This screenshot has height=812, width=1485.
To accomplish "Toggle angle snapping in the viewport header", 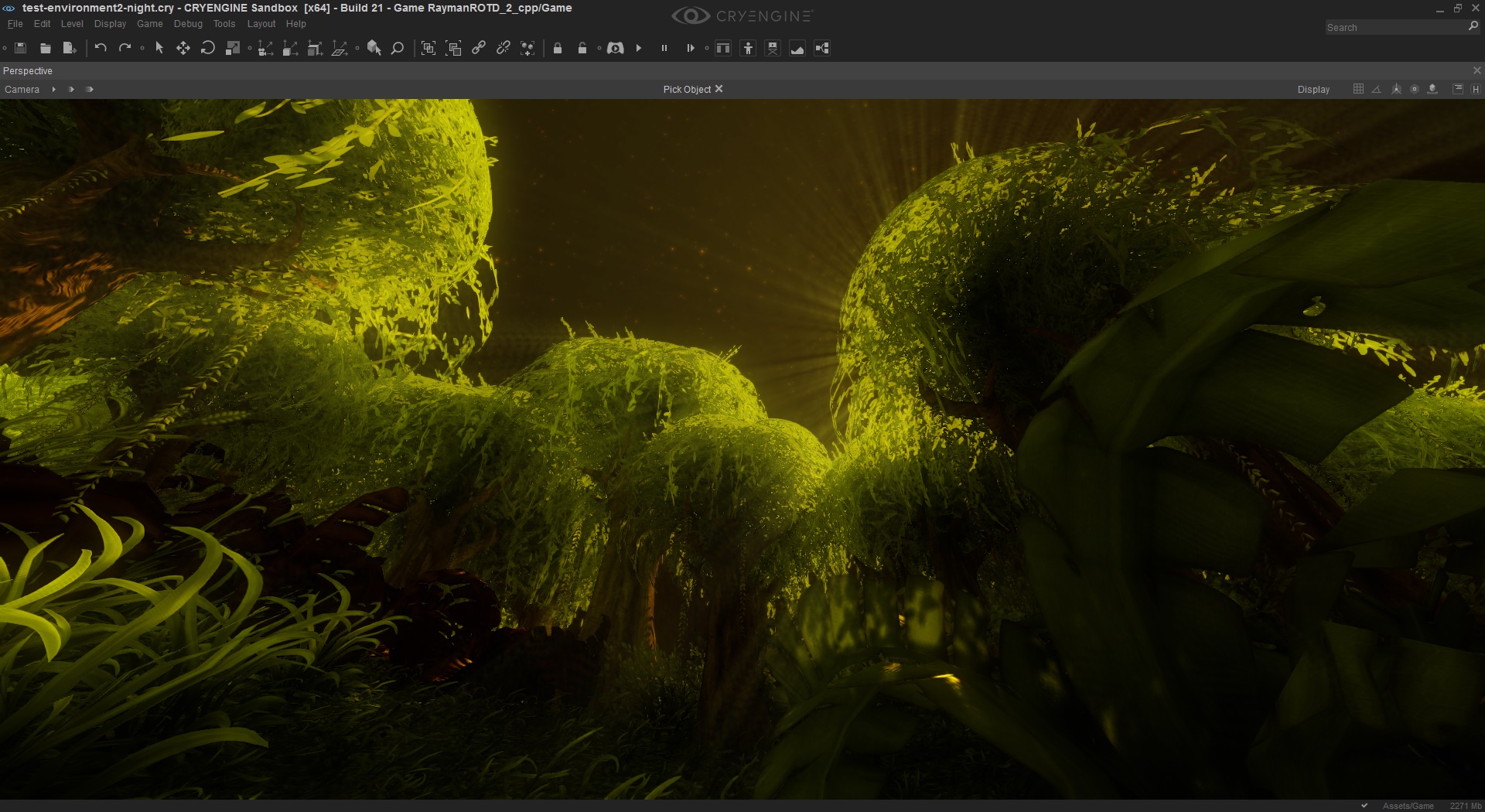I will (1377, 89).
